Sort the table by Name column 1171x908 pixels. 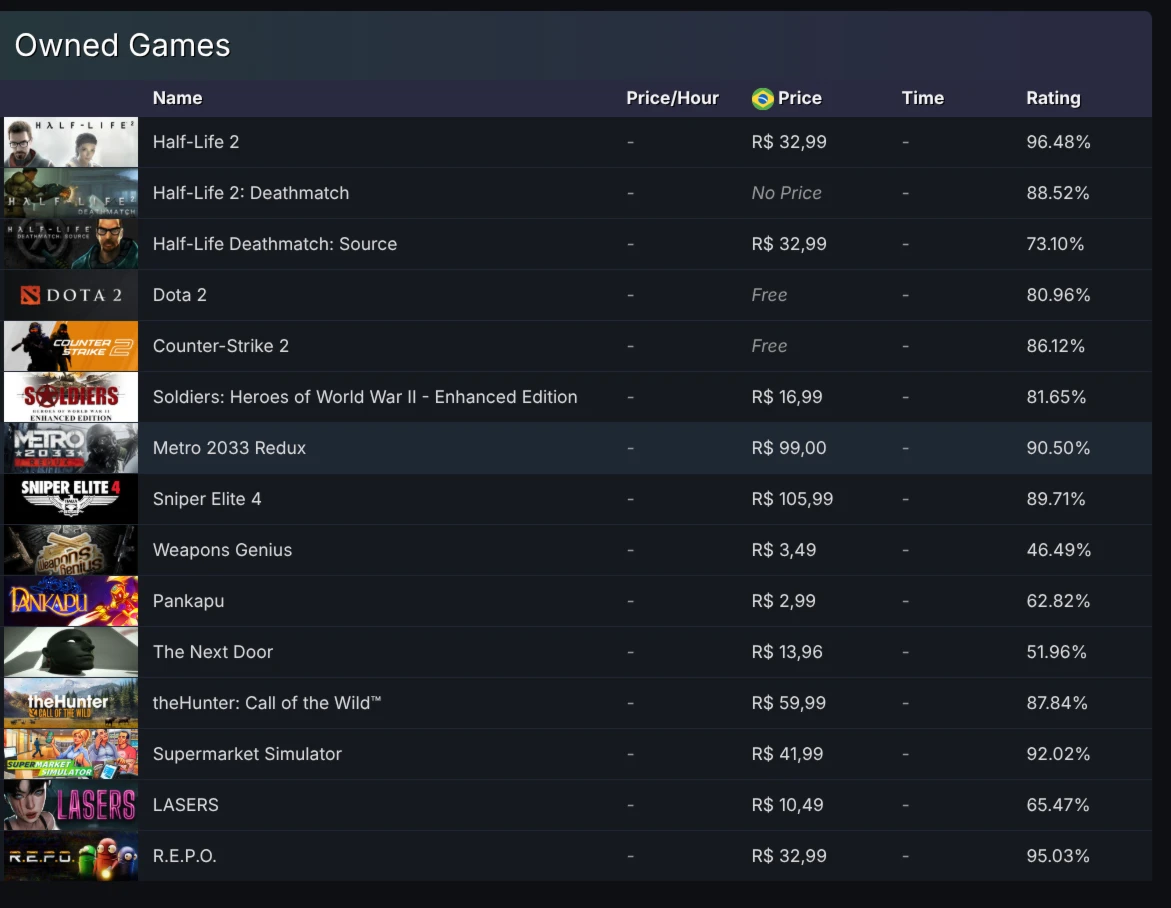pos(177,98)
